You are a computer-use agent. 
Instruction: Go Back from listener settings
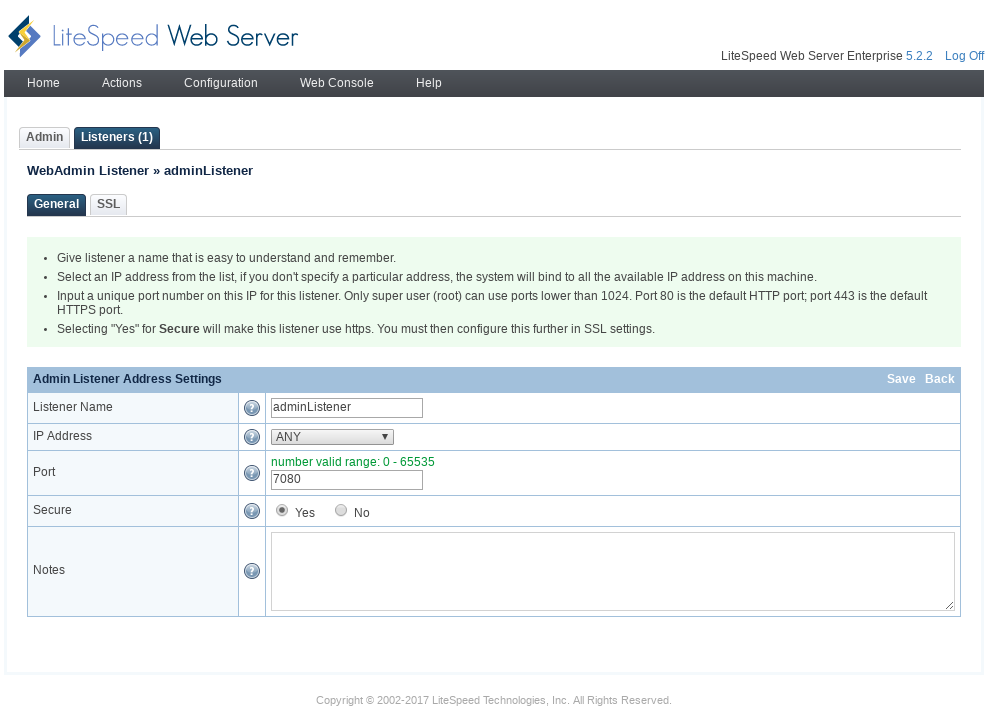pyautogui.click(x=939, y=379)
